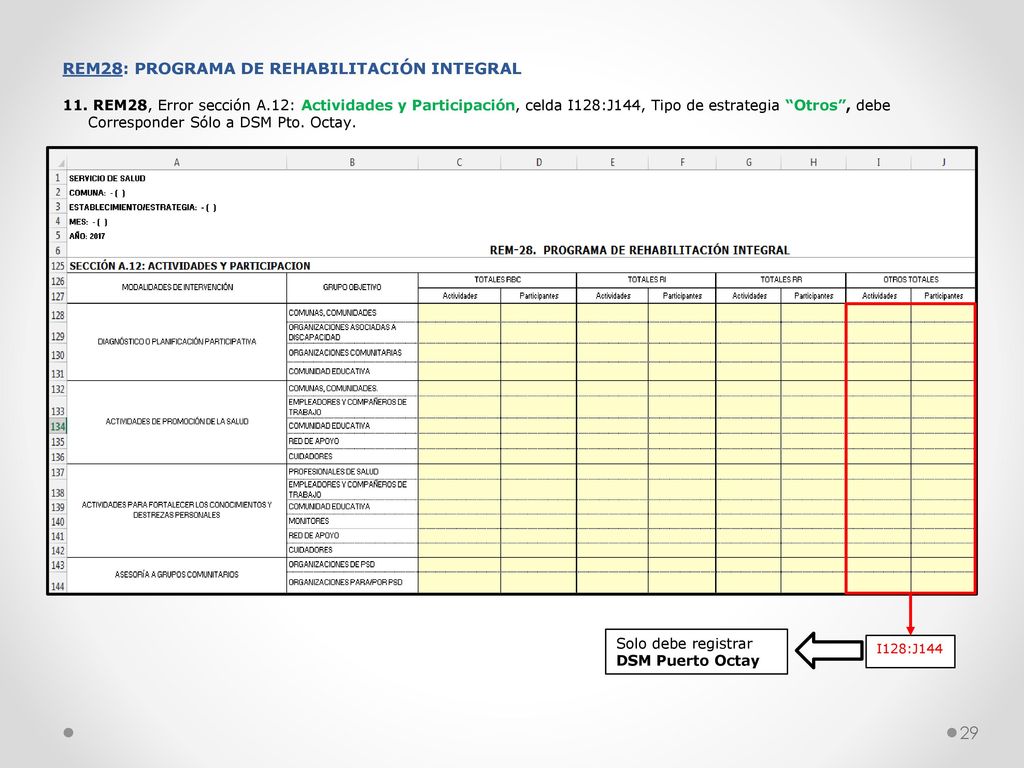
Task: Select column header J
Action: pyautogui.click(x=943, y=162)
